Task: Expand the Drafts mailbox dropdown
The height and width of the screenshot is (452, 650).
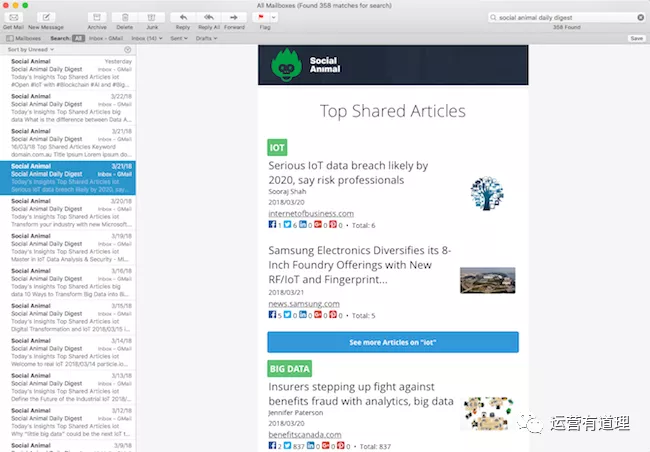Action: [206, 38]
